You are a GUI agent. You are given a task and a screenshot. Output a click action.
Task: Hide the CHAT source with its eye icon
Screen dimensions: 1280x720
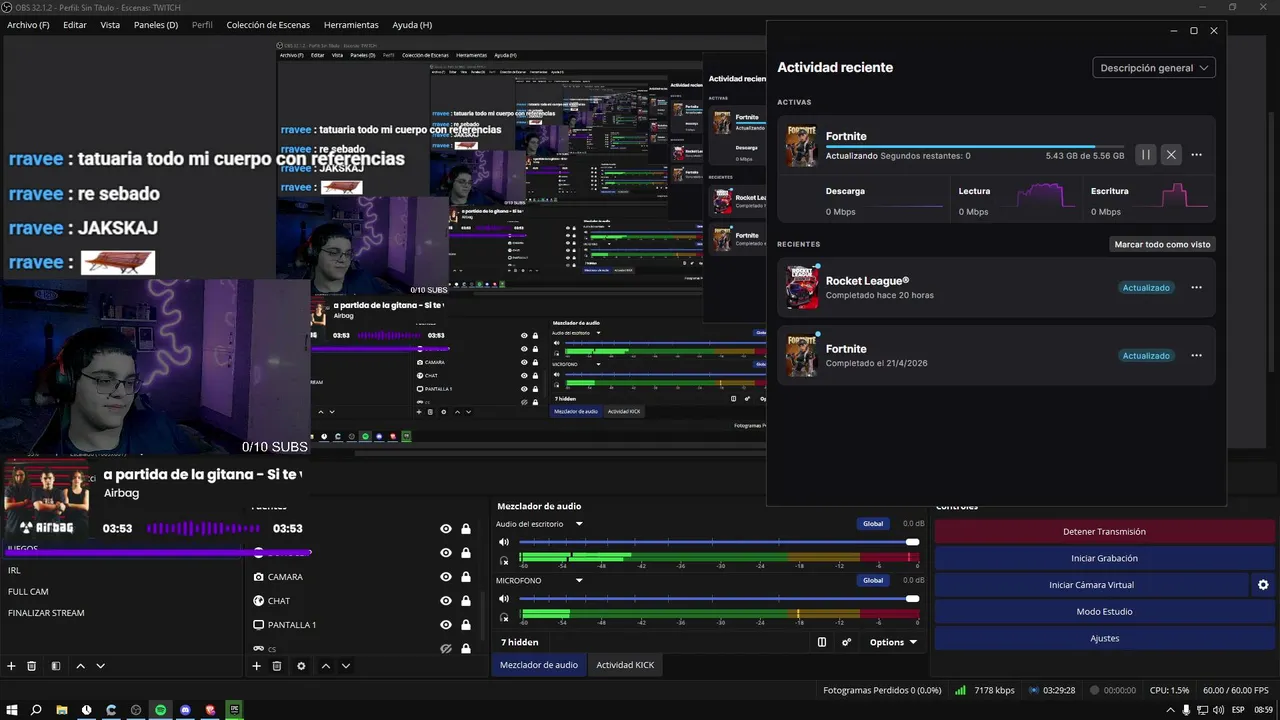click(446, 601)
